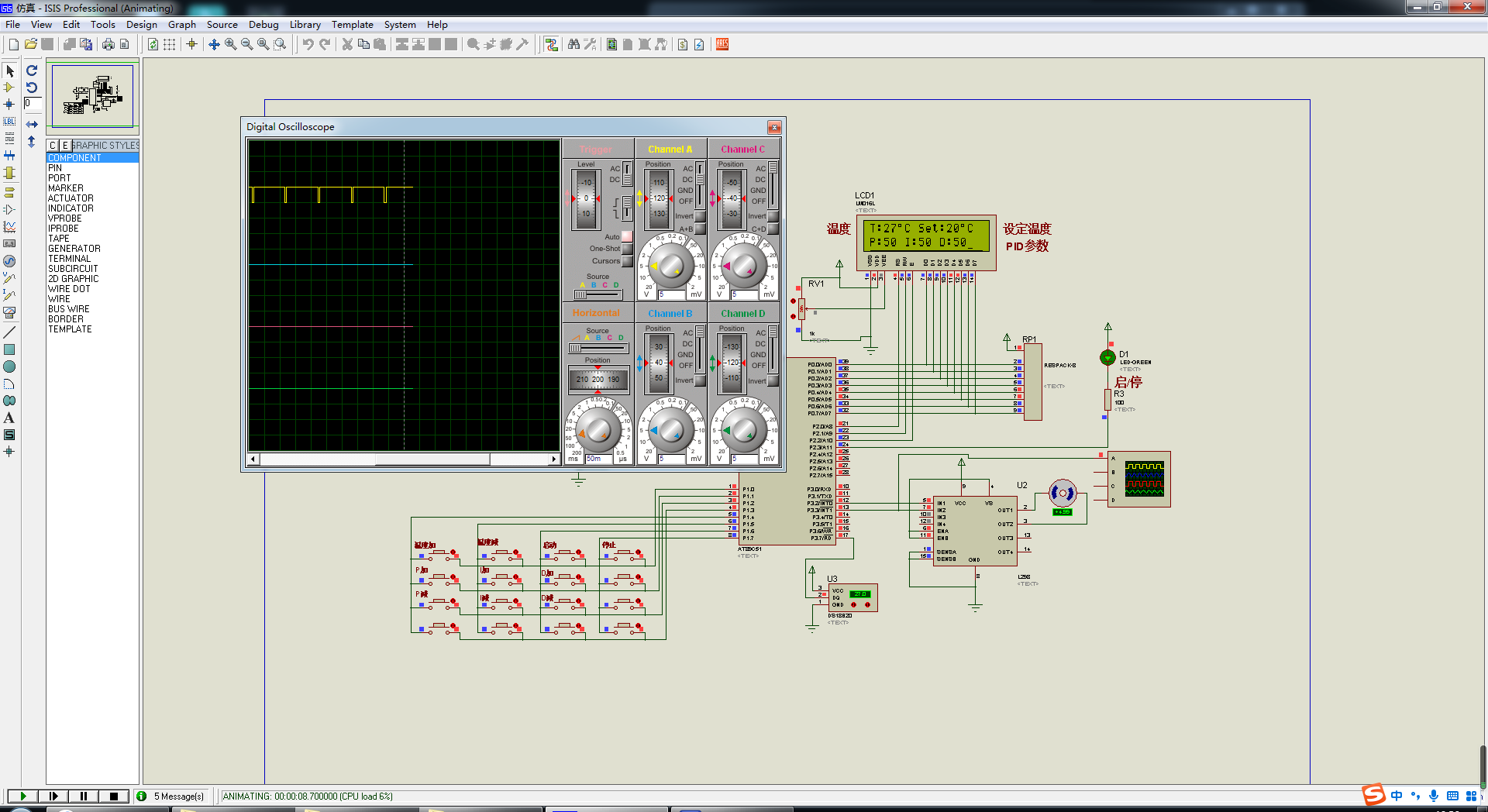The height and width of the screenshot is (812, 1488).
Task: Open virtual instruments mode
Action: [9, 312]
